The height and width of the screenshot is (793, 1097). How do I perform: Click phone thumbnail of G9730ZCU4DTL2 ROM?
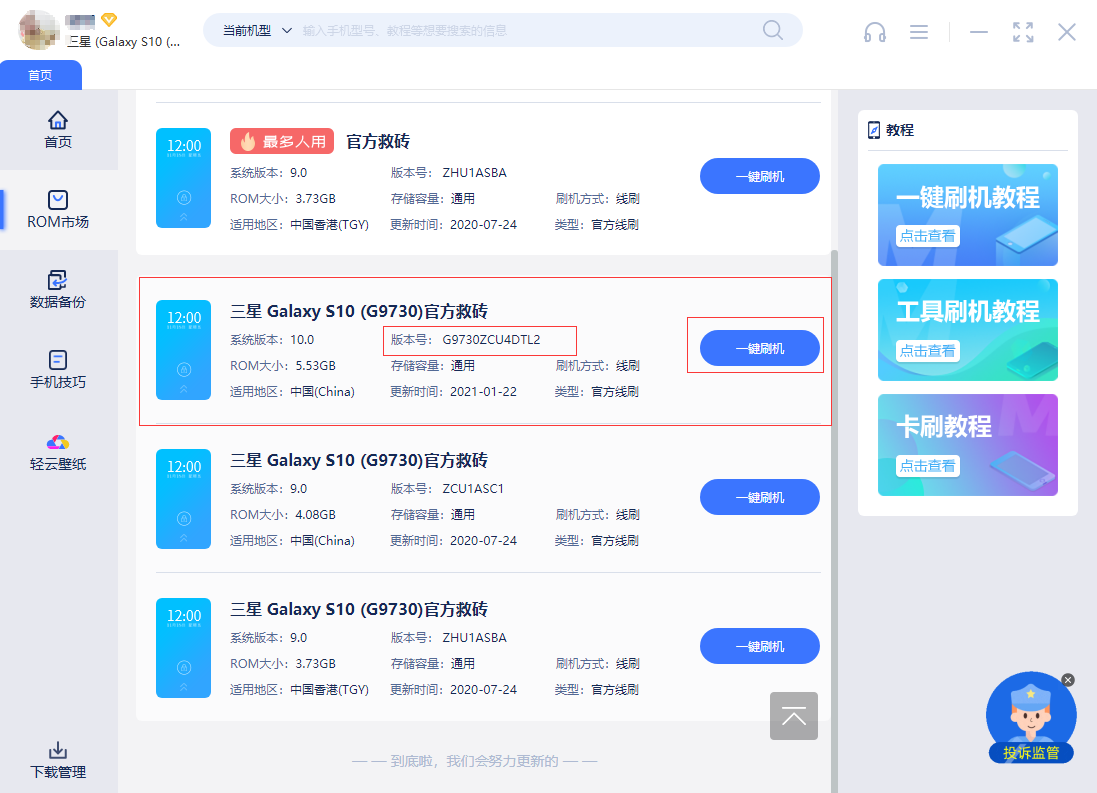(x=183, y=350)
